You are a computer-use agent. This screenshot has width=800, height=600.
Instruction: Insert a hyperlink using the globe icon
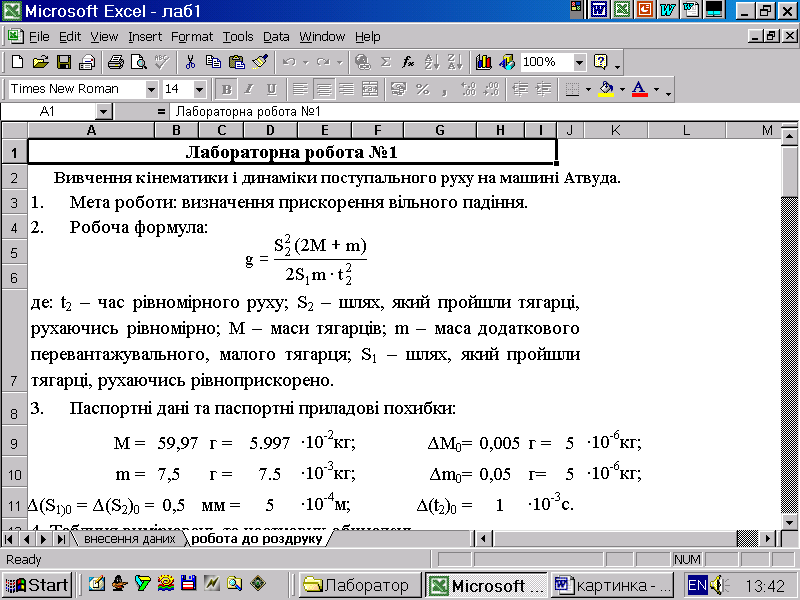tap(363, 62)
